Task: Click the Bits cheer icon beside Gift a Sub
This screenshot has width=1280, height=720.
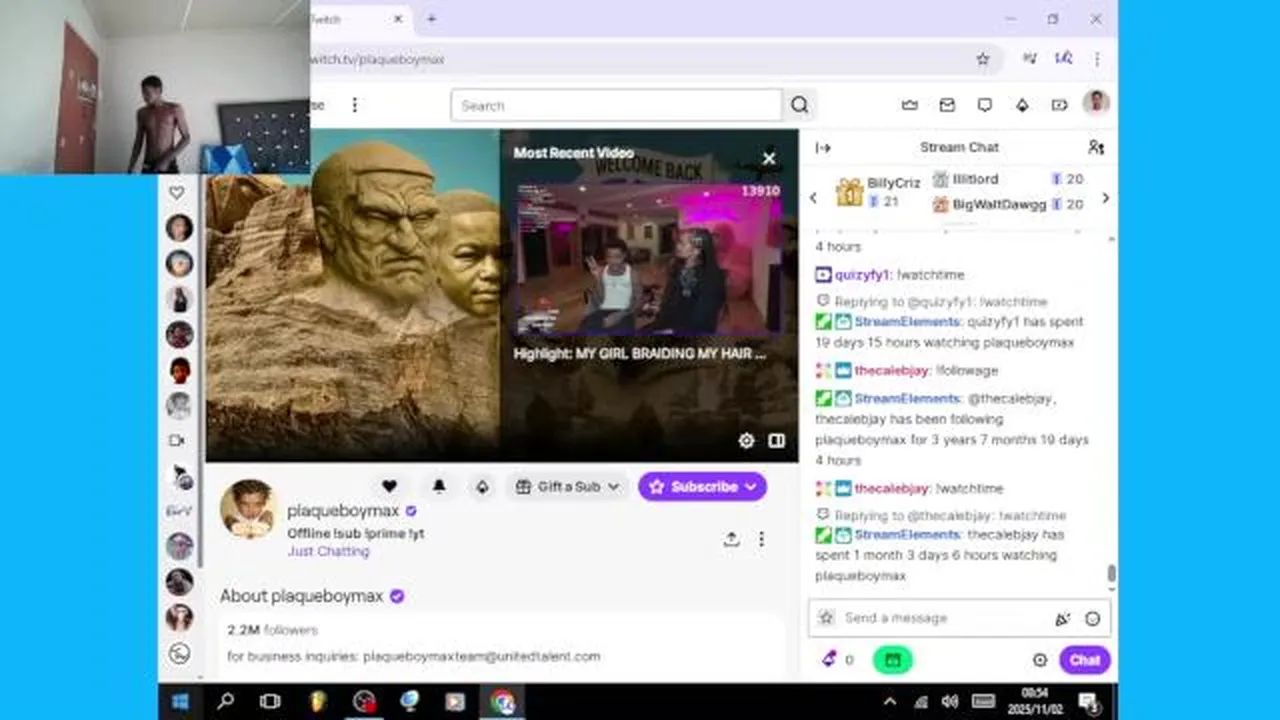Action: point(482,487)
